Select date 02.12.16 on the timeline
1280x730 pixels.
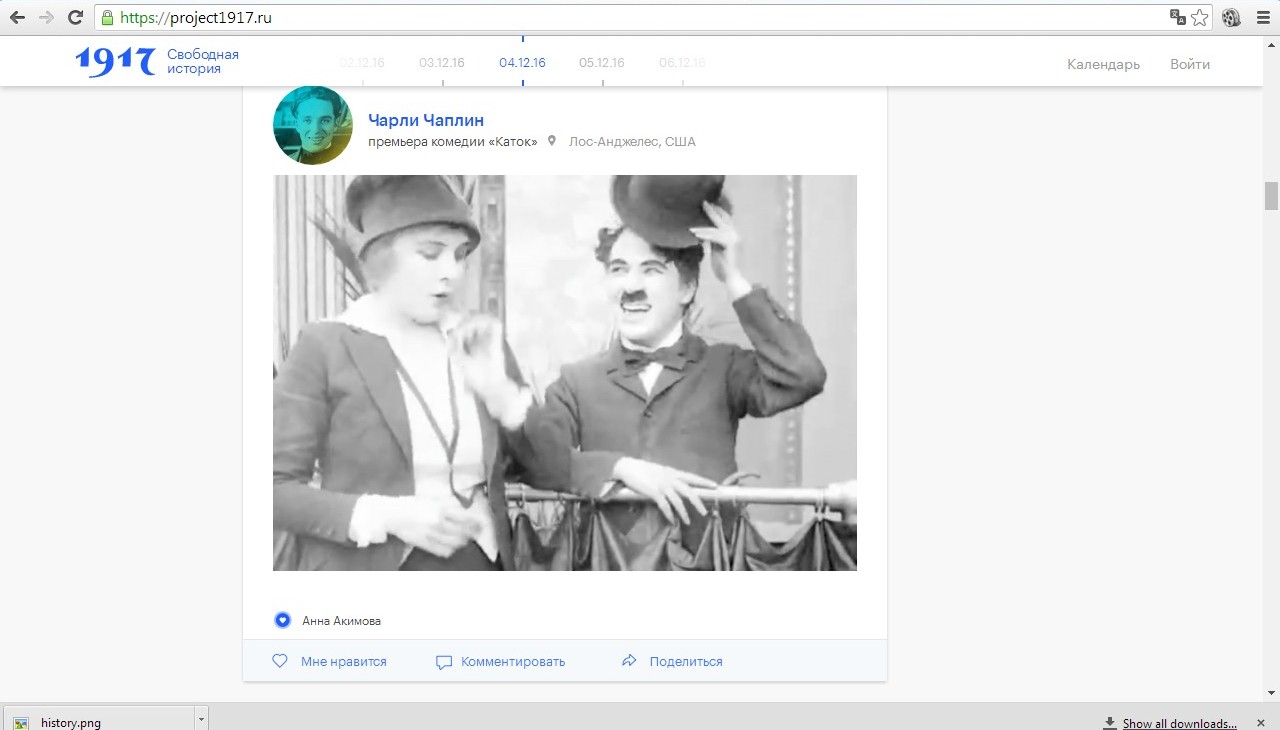pos(362,63)
